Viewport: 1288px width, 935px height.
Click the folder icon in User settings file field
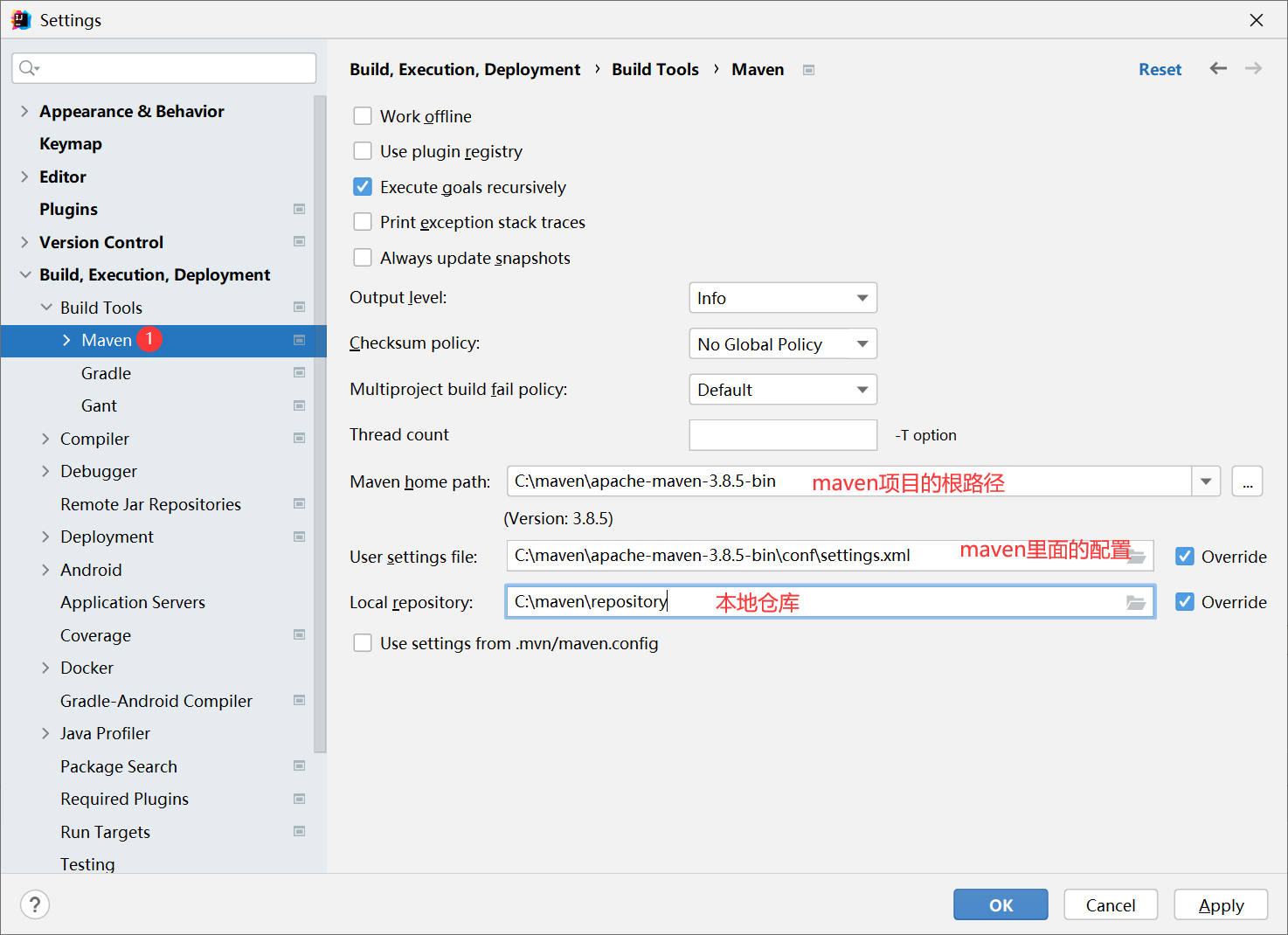(1136, 556)
